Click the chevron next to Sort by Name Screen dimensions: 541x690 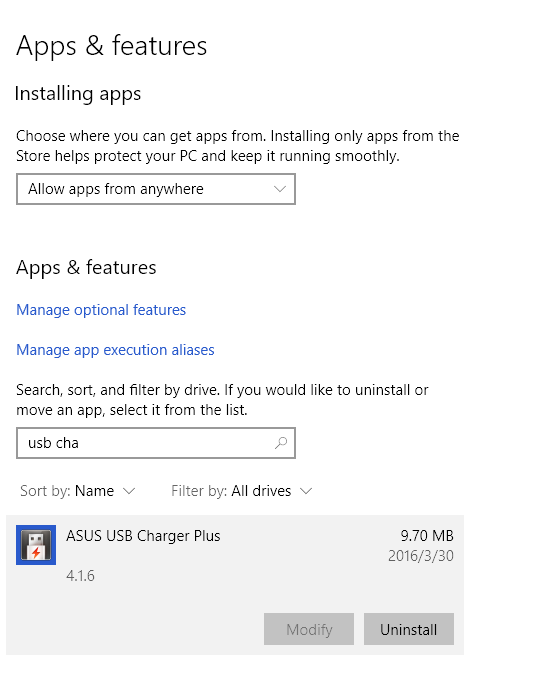129,491
